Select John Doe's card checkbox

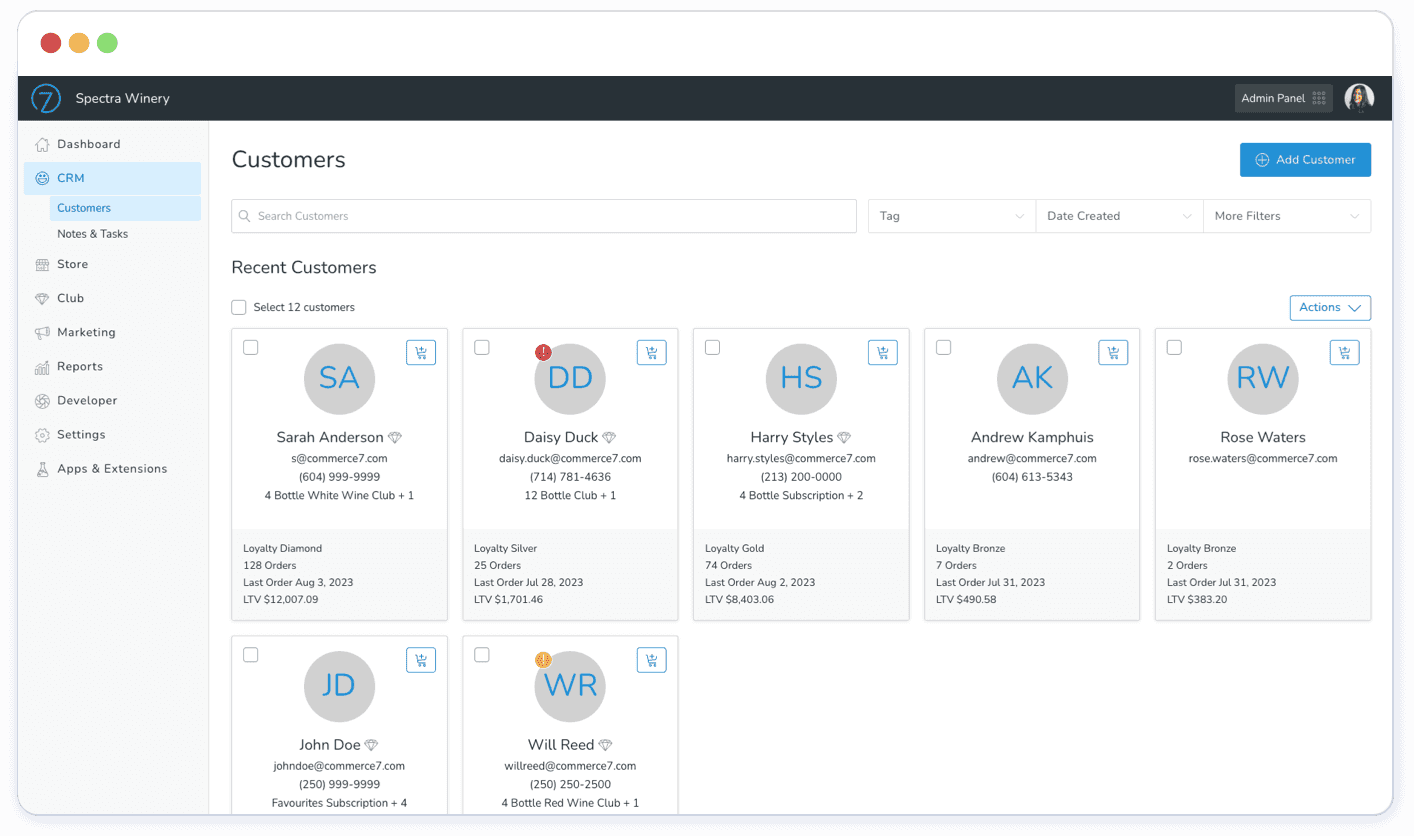click(x=251, y=655)
